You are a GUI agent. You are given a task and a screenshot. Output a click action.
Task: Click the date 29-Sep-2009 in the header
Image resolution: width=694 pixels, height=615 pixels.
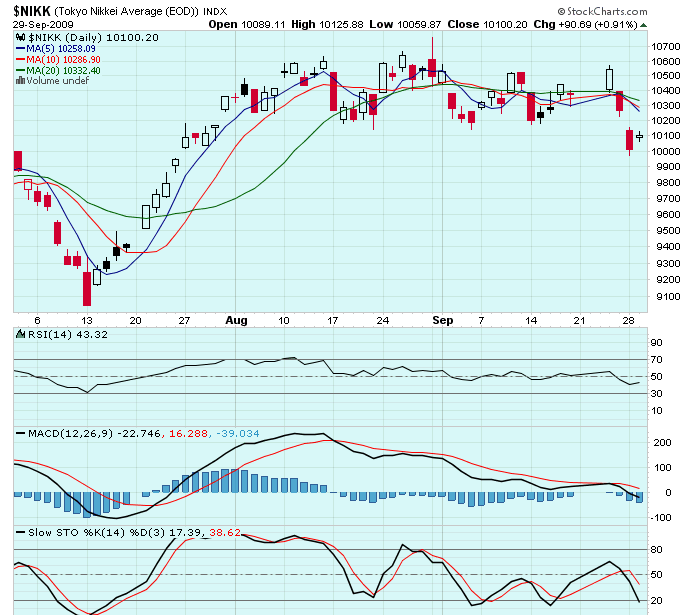tap(43, 25)
